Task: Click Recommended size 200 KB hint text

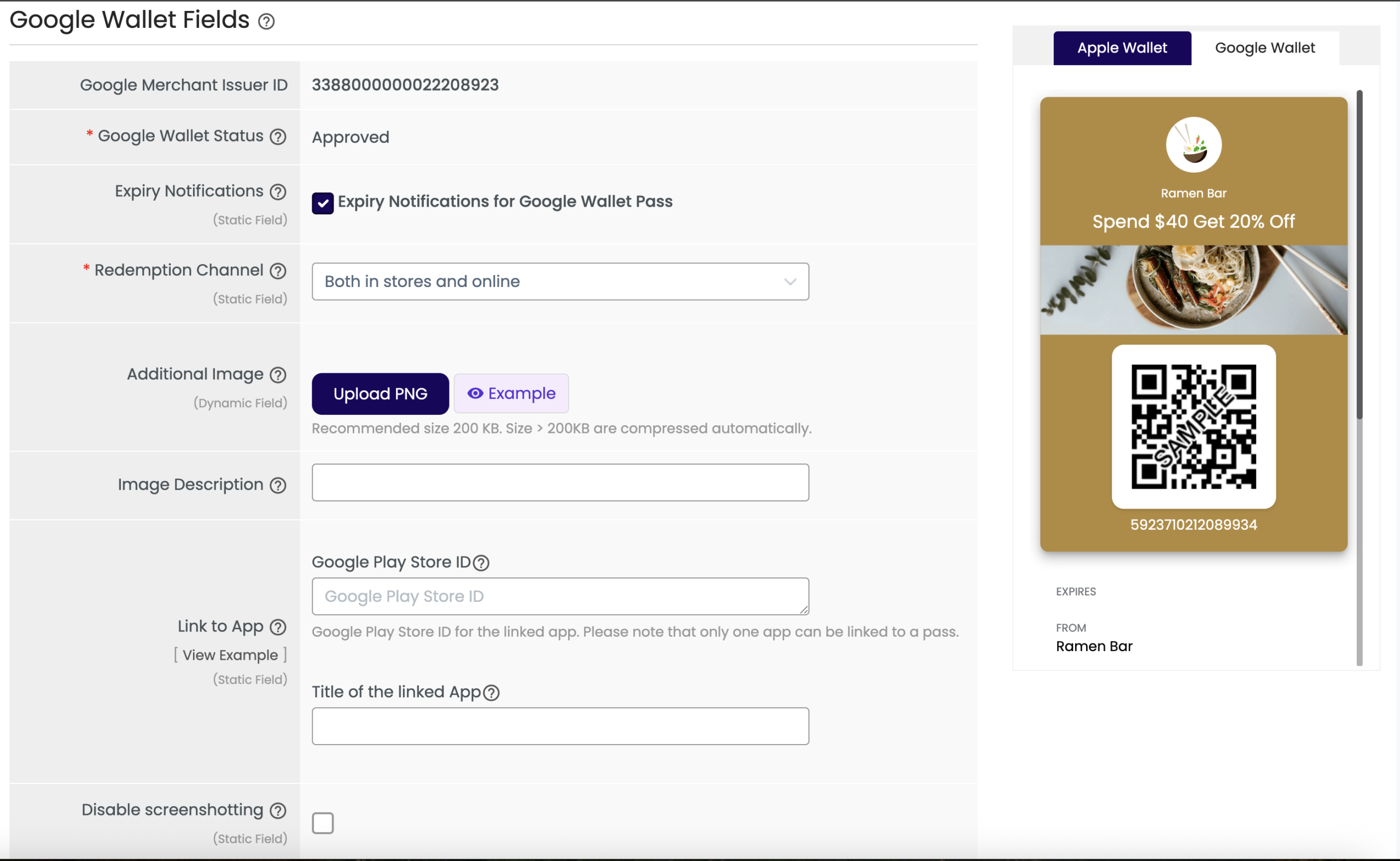Action: pos(562,428)
